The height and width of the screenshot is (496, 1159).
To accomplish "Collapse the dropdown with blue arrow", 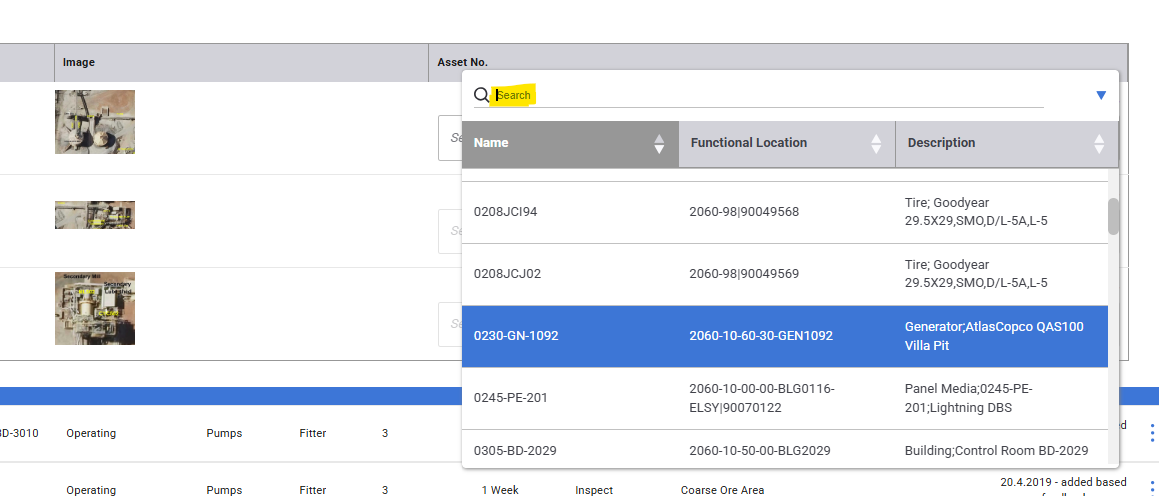I will pos(1101,95).
